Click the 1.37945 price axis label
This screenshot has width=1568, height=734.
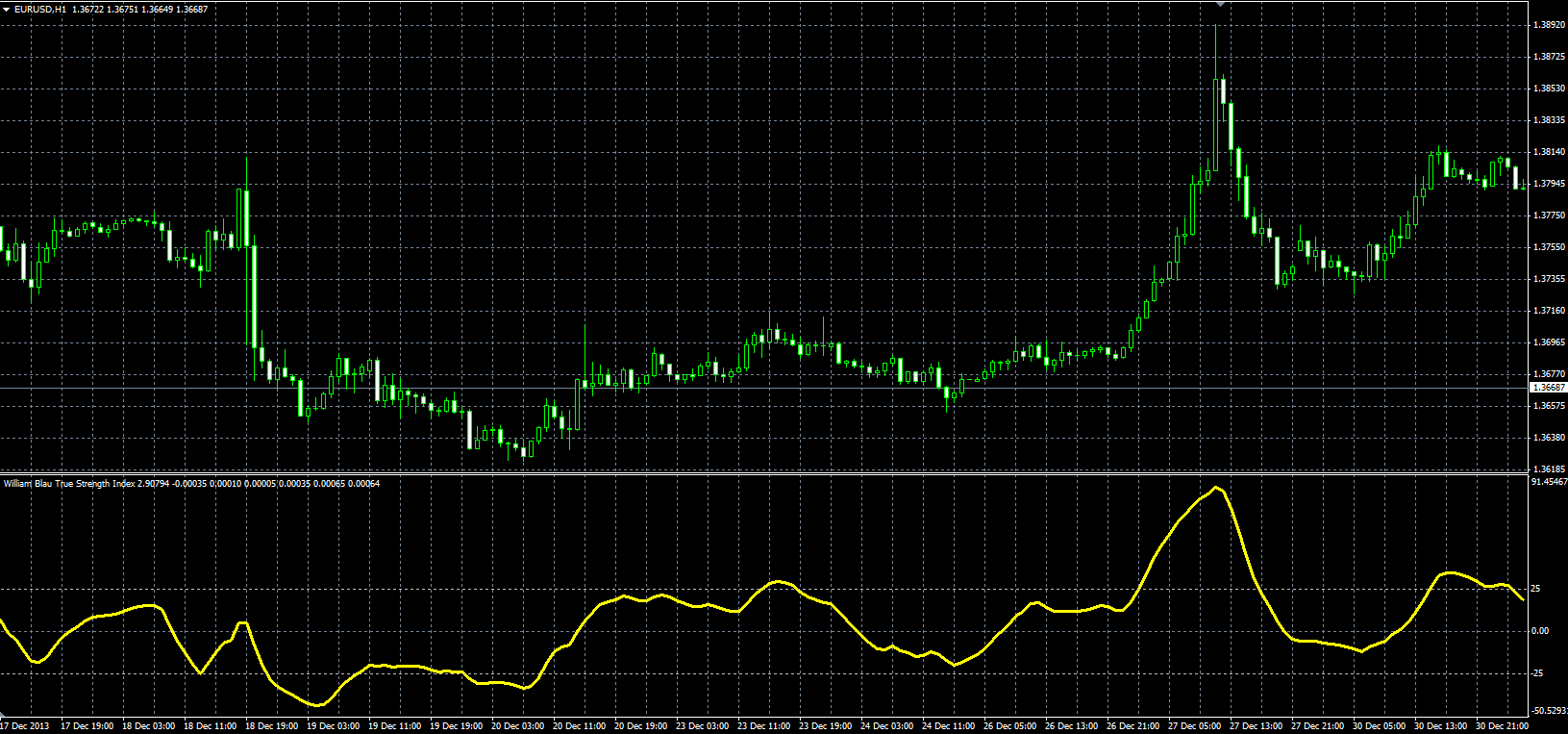[x=1549, y=184]
